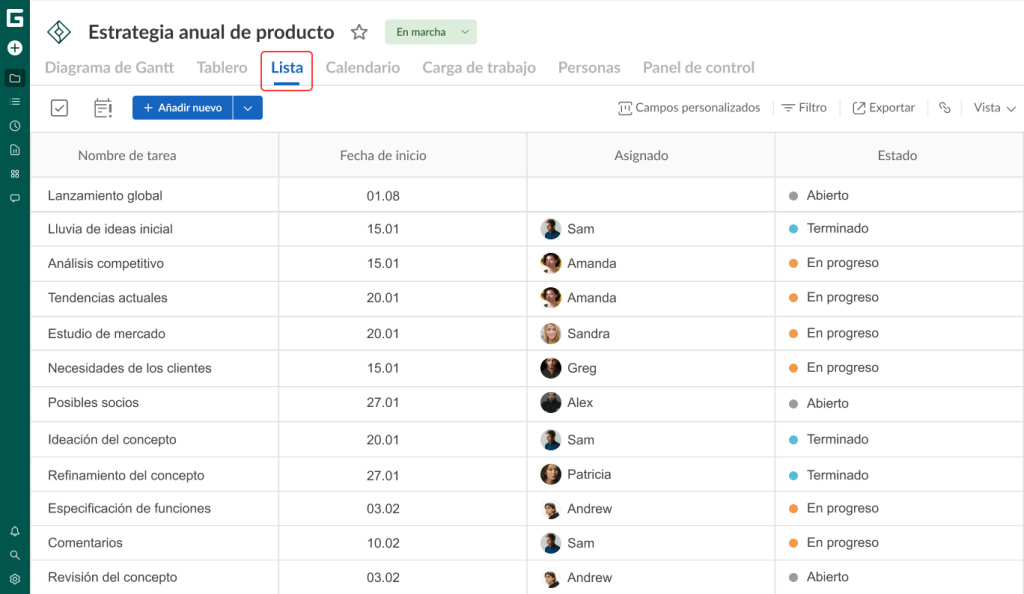1024x594 pixels.
Task: Open the Comentarios task
Action: pyautogui.click(x=85, y=543)
